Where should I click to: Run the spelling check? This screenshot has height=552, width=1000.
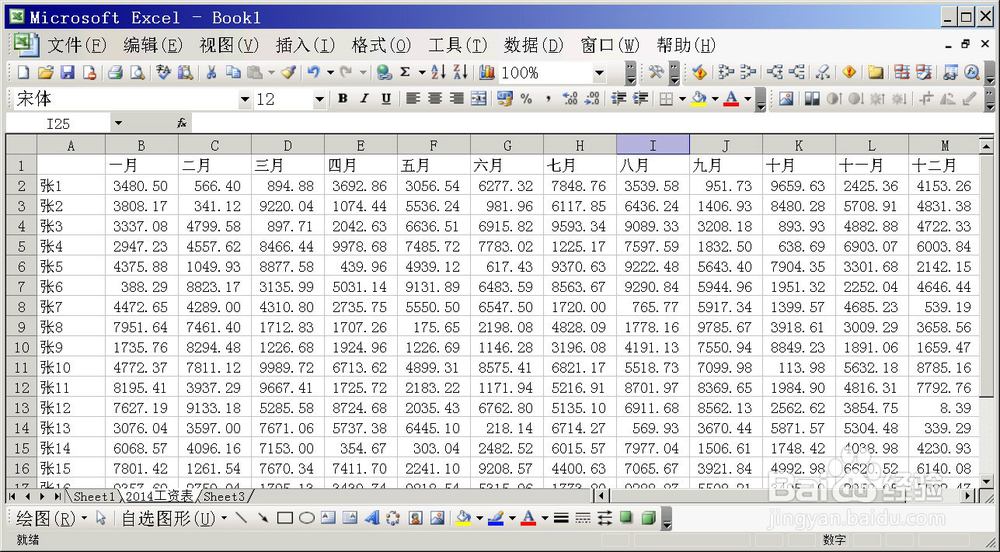163,73
